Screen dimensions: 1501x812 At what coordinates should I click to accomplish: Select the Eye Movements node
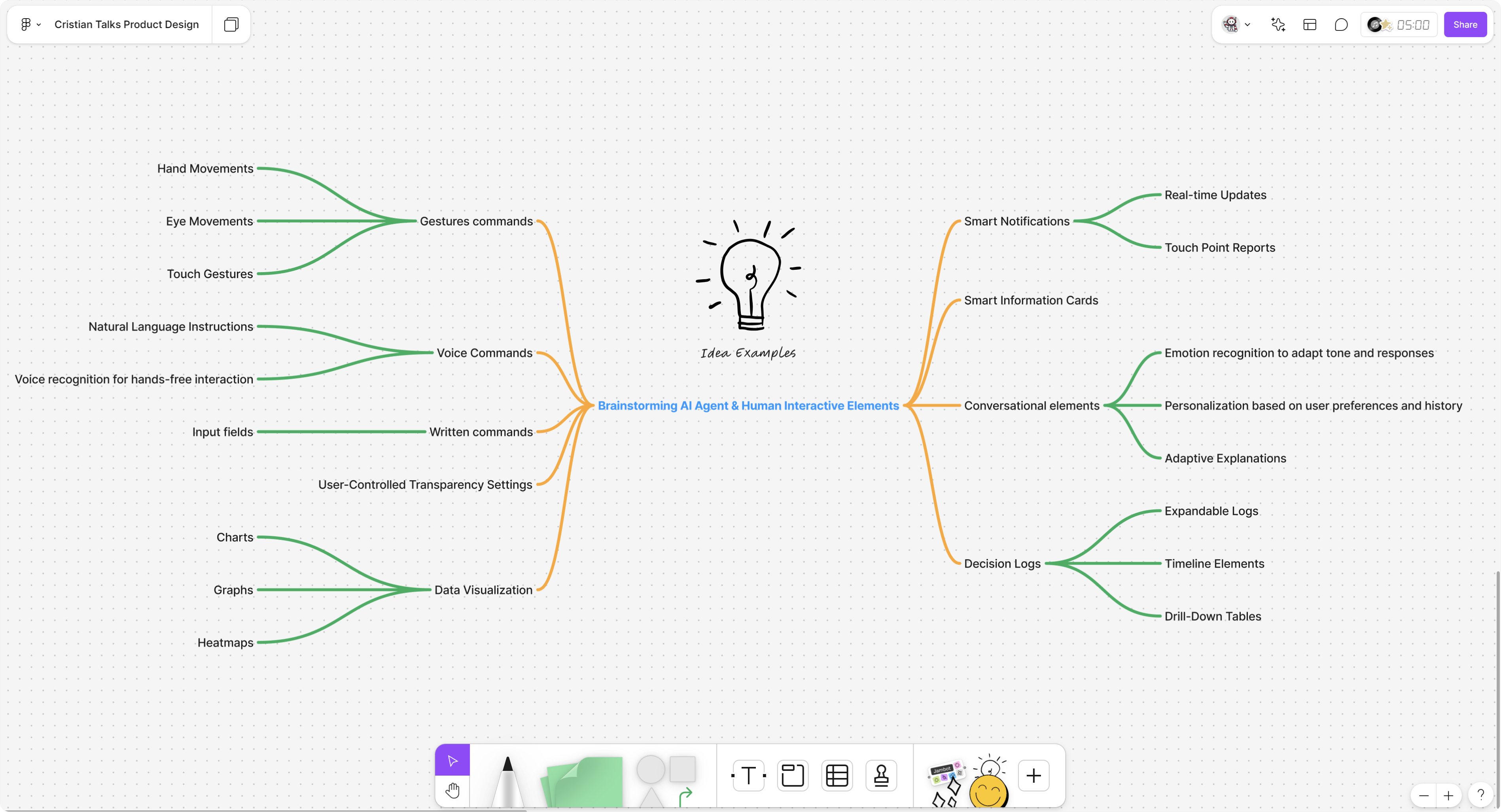click(x=209, y=221)
